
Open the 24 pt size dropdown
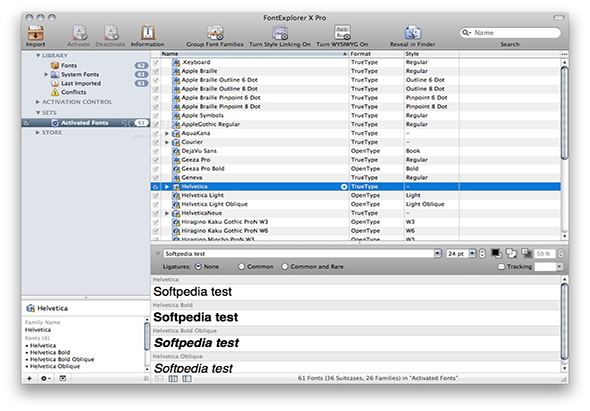pyautogui.click(x=473, y=253)
